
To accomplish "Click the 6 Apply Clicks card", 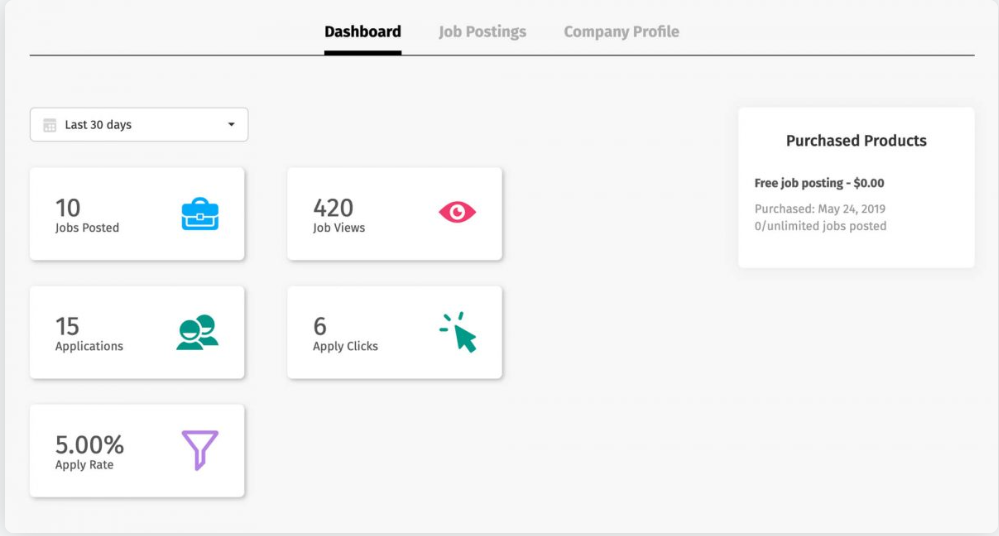I will [394, 332].
